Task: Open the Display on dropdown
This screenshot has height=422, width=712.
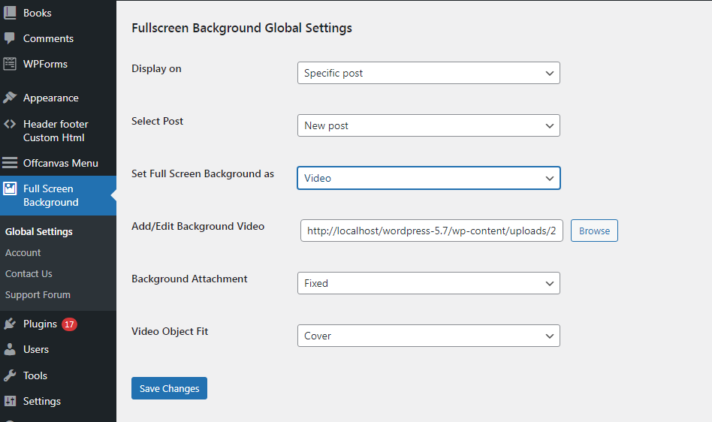Action: tap(428, 73)
